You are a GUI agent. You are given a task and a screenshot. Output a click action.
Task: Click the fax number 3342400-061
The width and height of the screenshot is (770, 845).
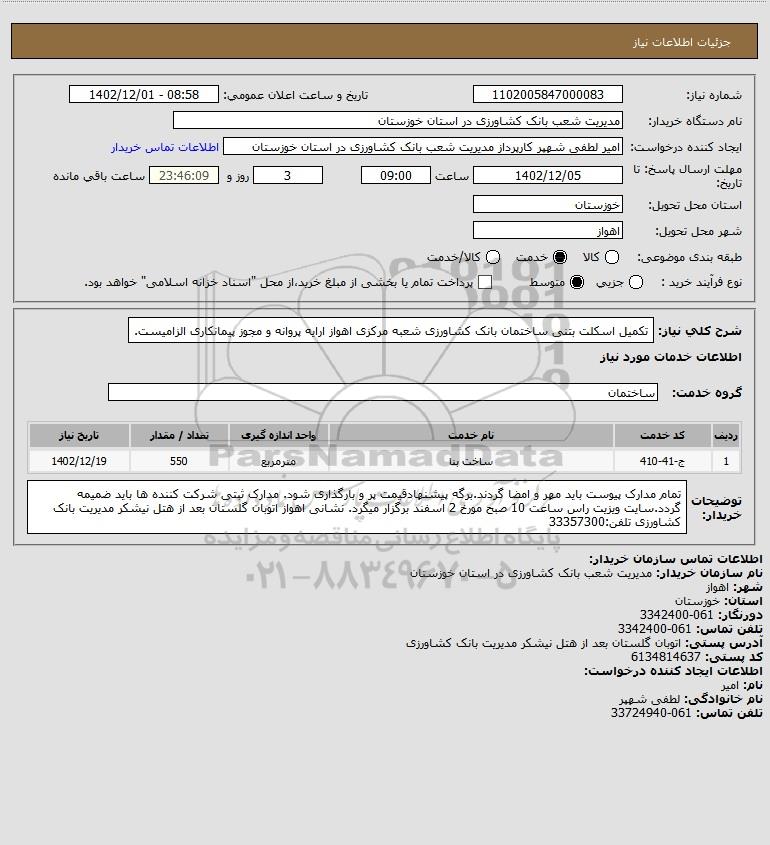pos(676,615)
